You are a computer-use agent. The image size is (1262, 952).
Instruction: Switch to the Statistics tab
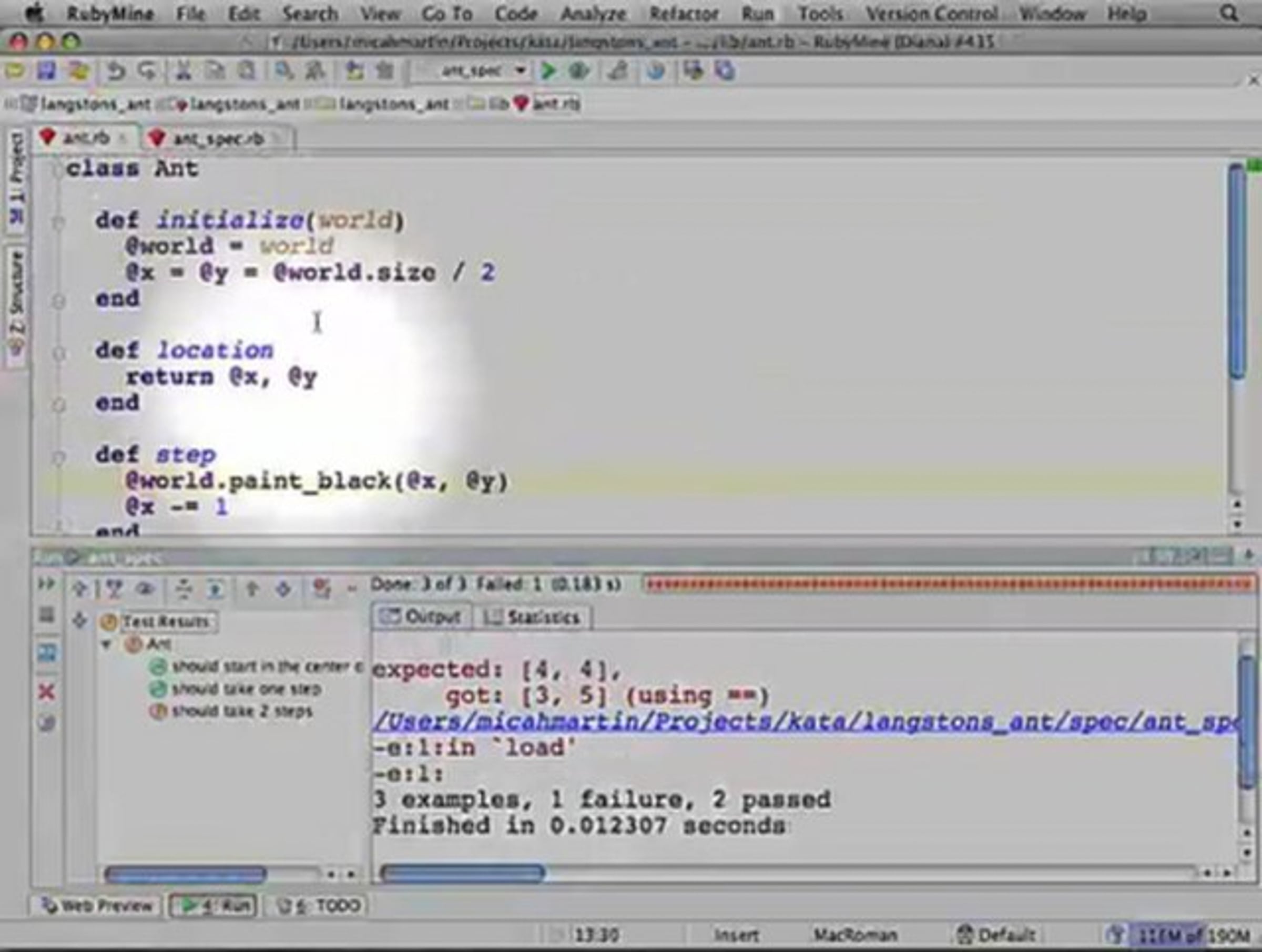(532, 617)
